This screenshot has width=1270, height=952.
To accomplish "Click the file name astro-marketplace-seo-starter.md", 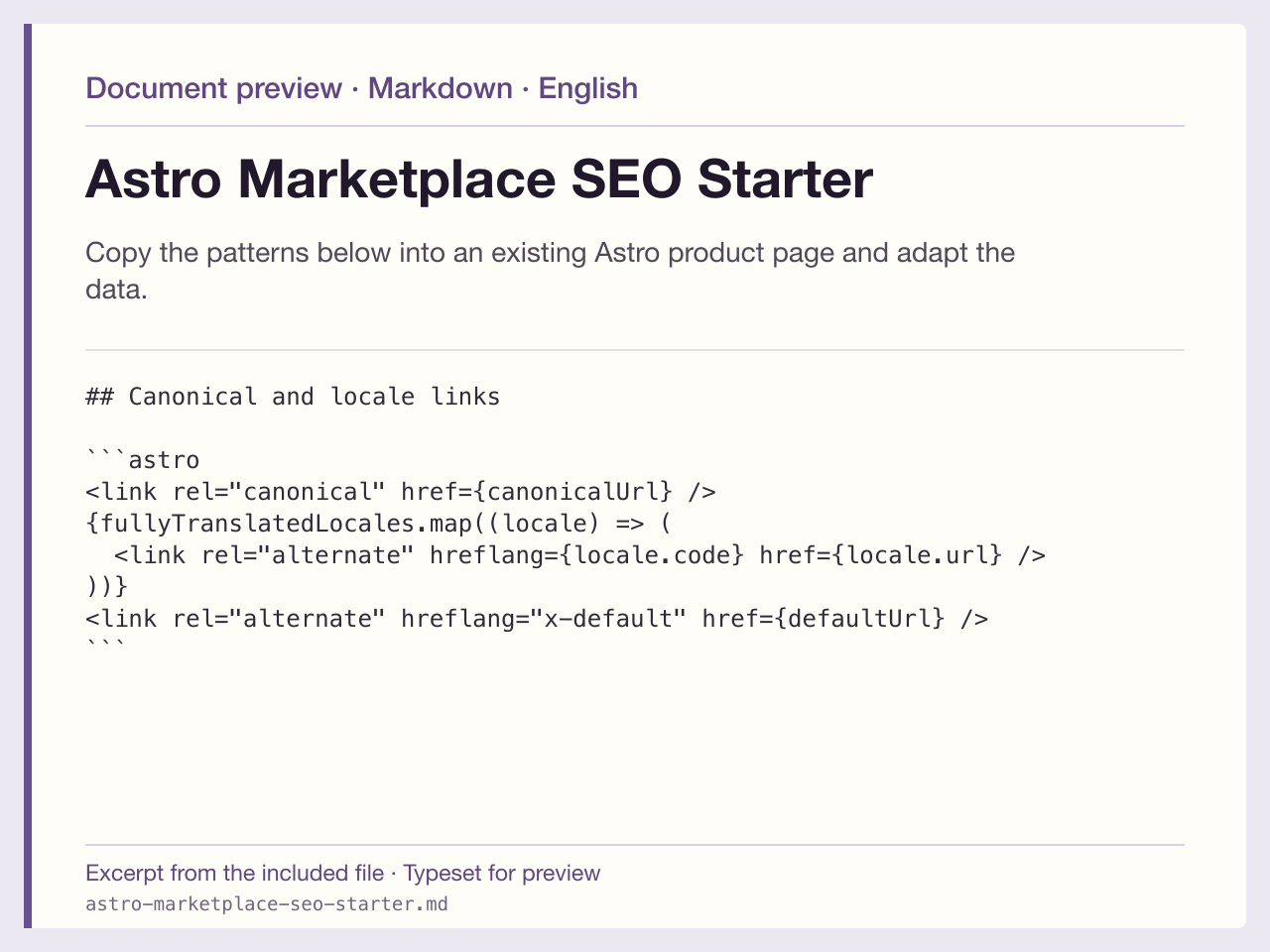I will pos(267,904).
